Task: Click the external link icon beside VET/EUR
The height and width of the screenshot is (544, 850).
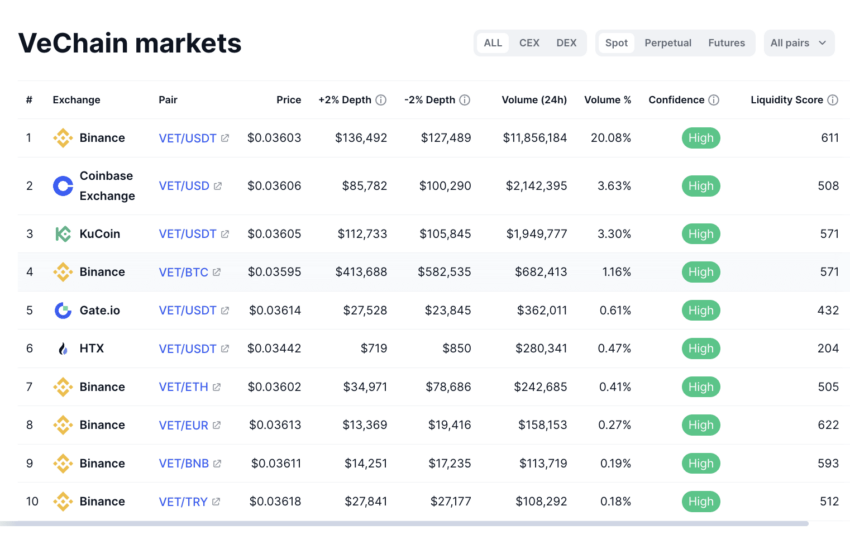Action: [x=216, y=425]
